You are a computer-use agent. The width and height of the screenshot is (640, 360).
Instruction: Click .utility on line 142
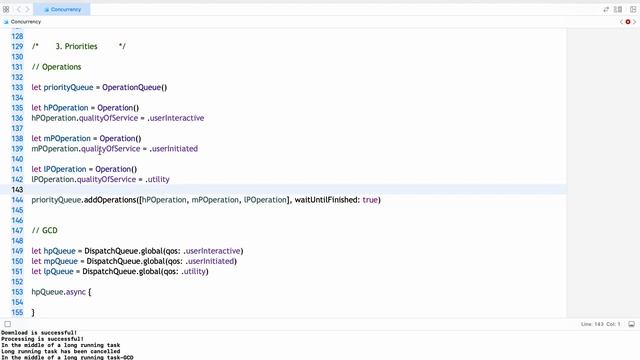pos(157,179)
